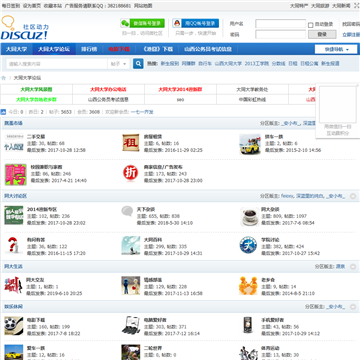The width and height of the screenshot is (360, 360).
Task: Enable the 自动登录 auto-login checkbox
Action: [311, 25]
